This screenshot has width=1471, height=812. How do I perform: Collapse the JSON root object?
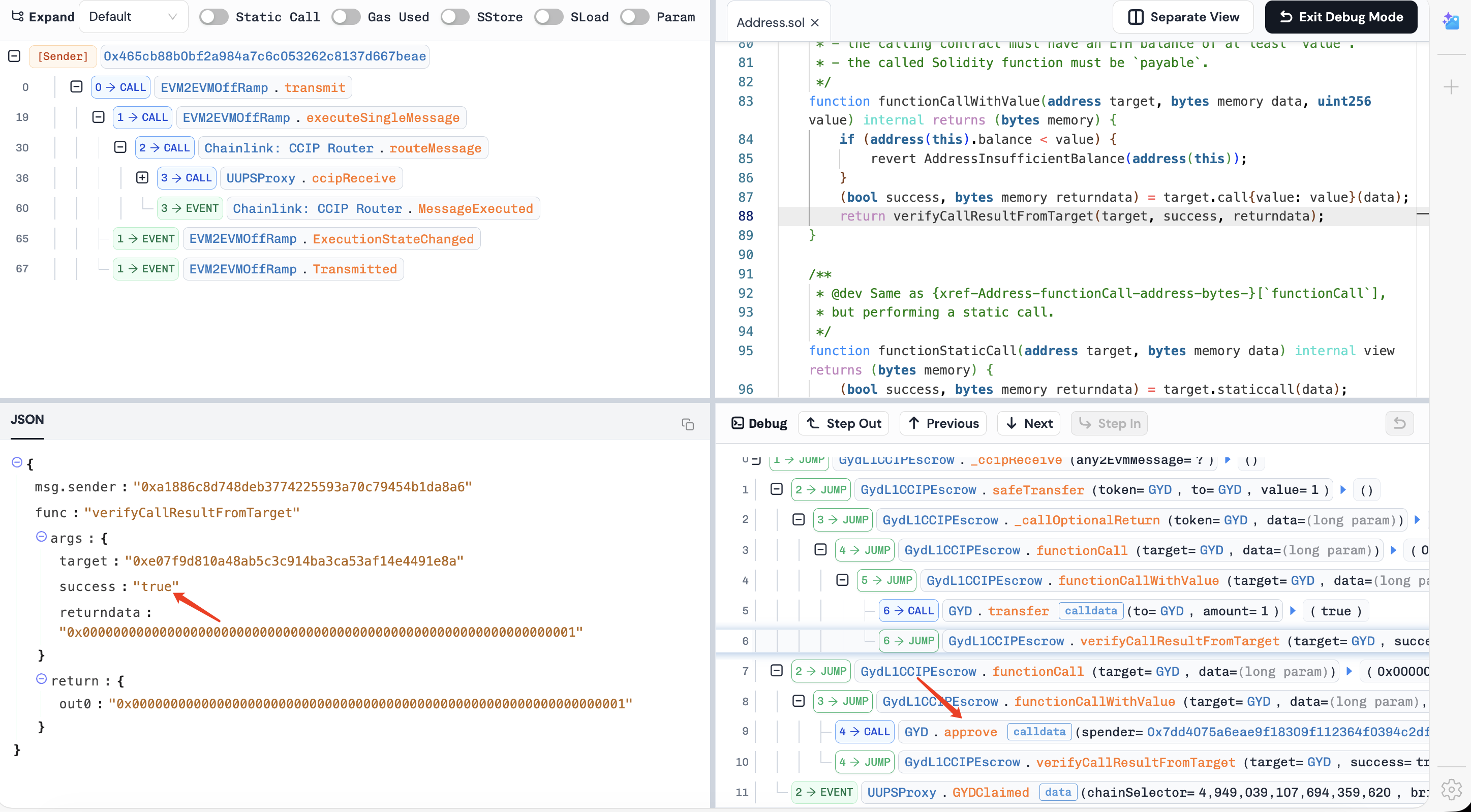17,462
